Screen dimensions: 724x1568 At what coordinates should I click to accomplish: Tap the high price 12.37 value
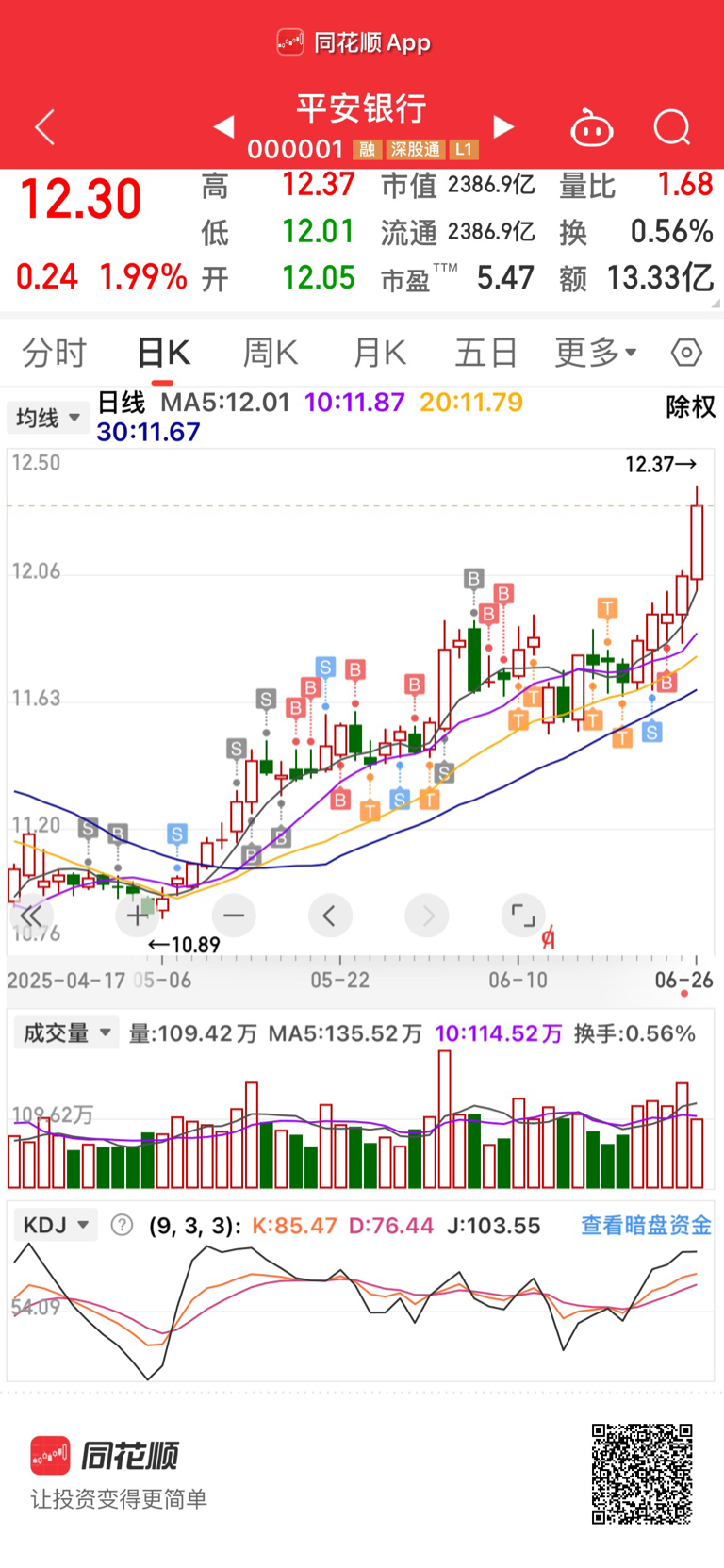coord(319,185)
